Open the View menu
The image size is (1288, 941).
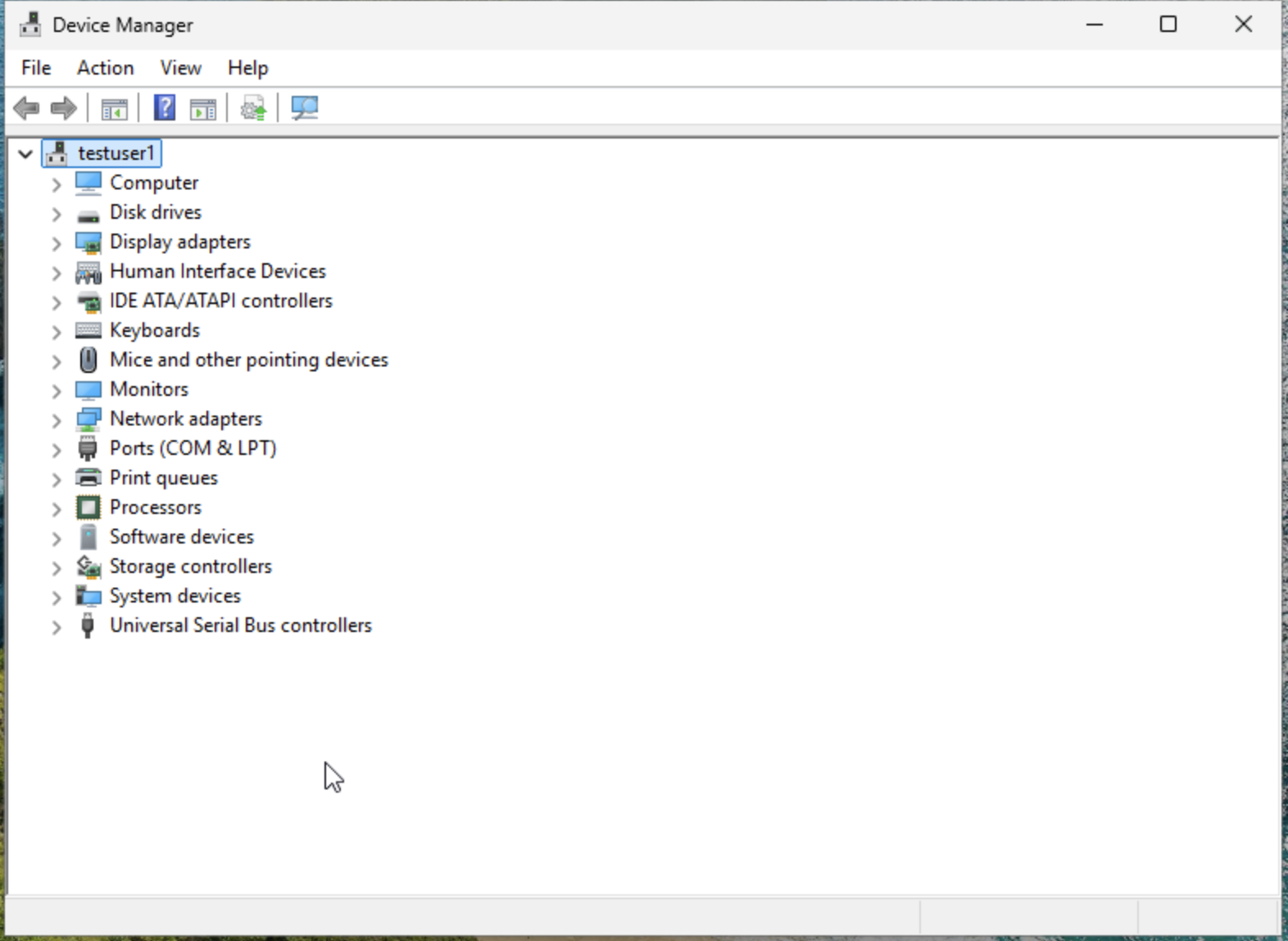click(180, 68)
